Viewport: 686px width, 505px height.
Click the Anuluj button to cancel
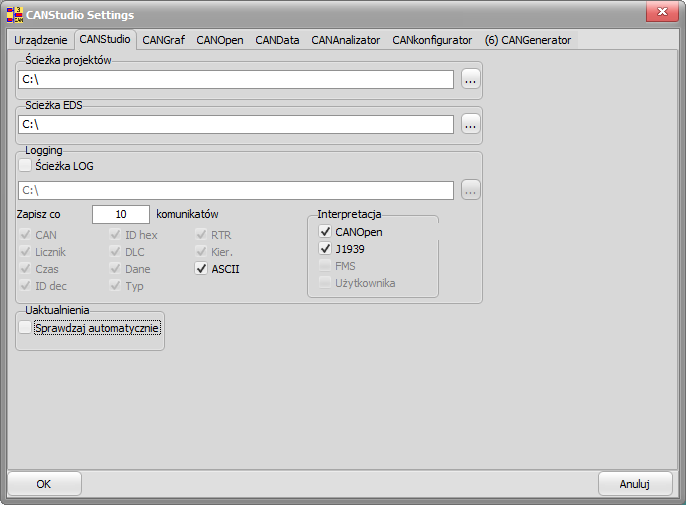(635, 484)
